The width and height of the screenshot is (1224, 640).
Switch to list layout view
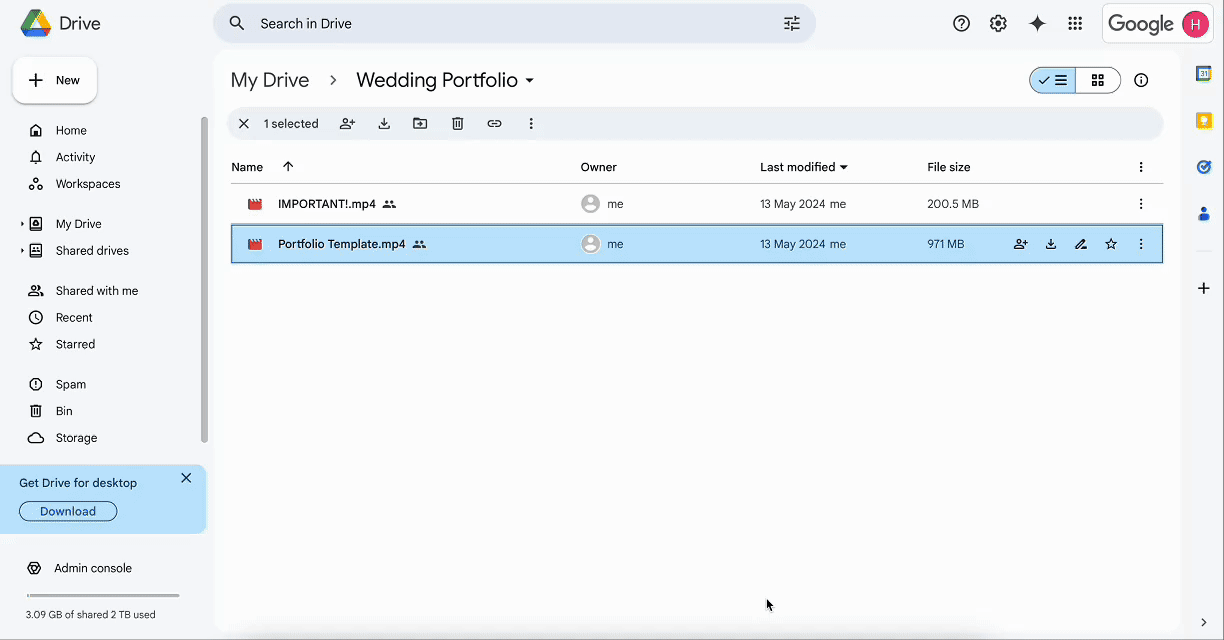pos(1053,81)
